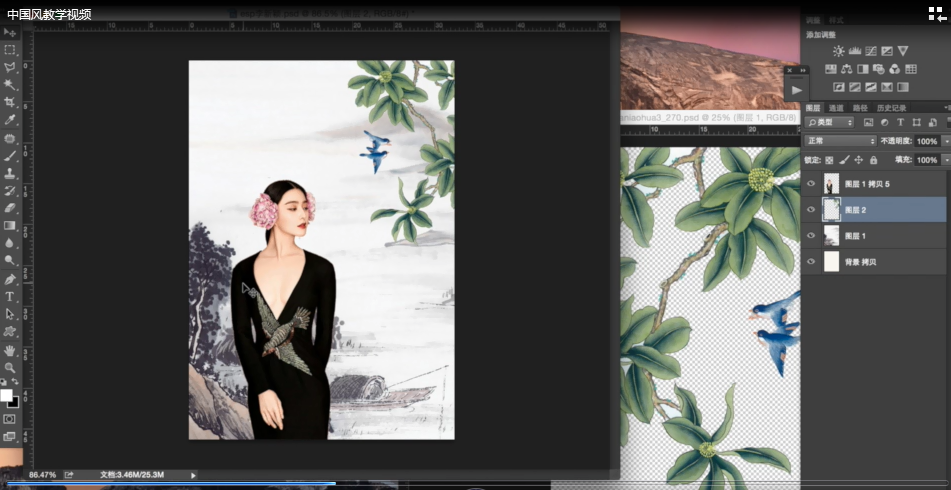Click the fill 填充 percentage field
This screenshot has width=951, height=490.
pyautogui.click(x=927, y=160)
